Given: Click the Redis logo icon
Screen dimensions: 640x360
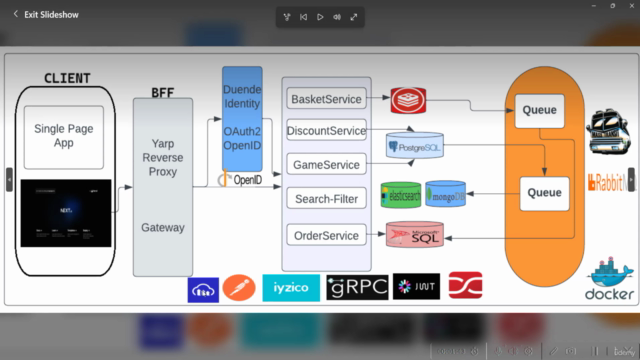Looking at the screenshot, I should [x=408, y=100].
